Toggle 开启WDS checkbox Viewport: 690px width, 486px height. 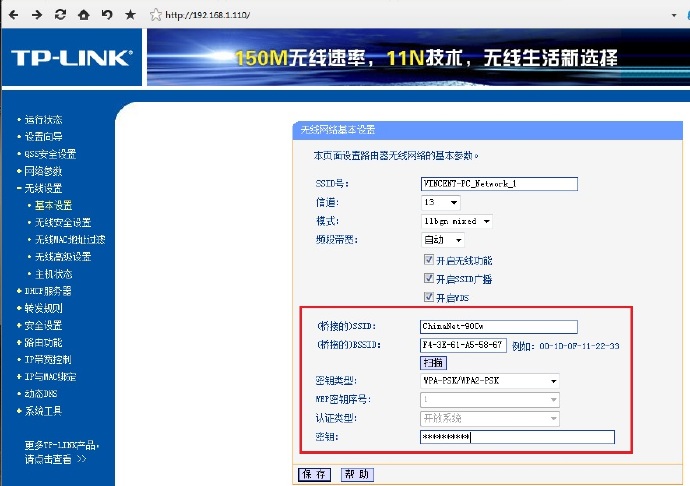tap(429, 297)
